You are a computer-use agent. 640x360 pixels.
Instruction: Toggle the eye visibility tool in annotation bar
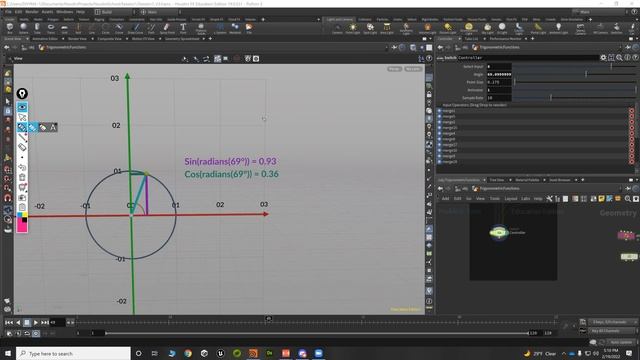[22, 107]
